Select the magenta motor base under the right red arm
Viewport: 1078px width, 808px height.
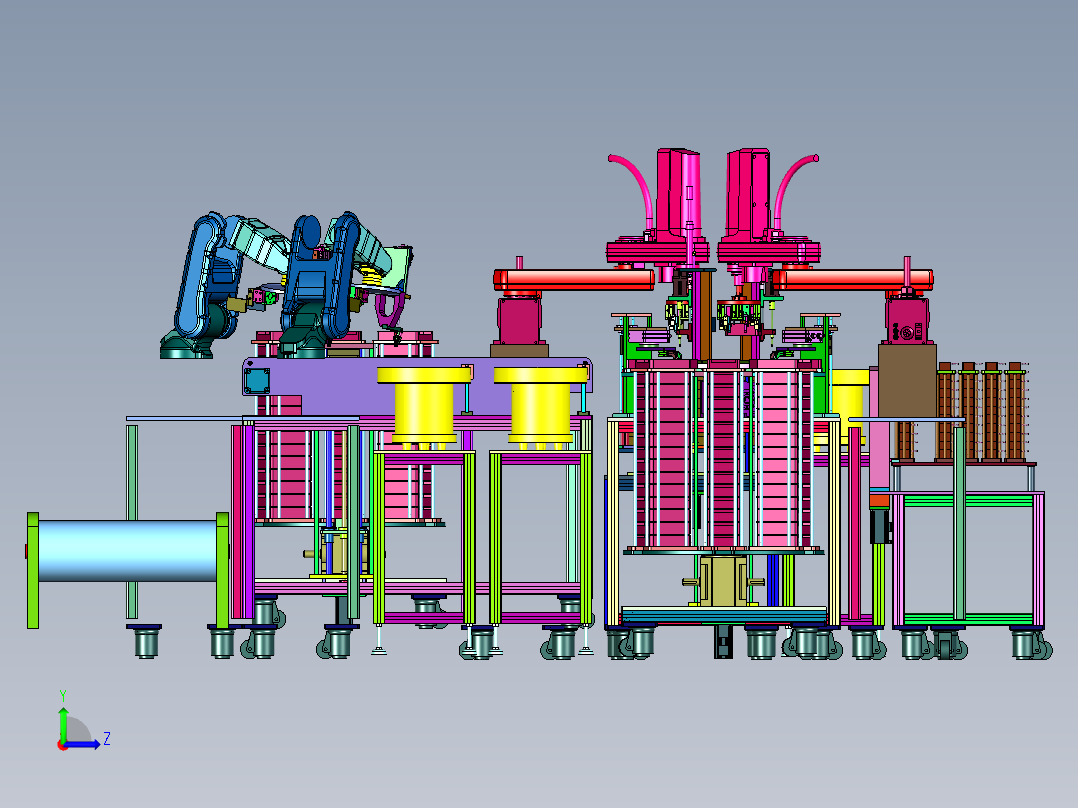[x=908, y=318]
